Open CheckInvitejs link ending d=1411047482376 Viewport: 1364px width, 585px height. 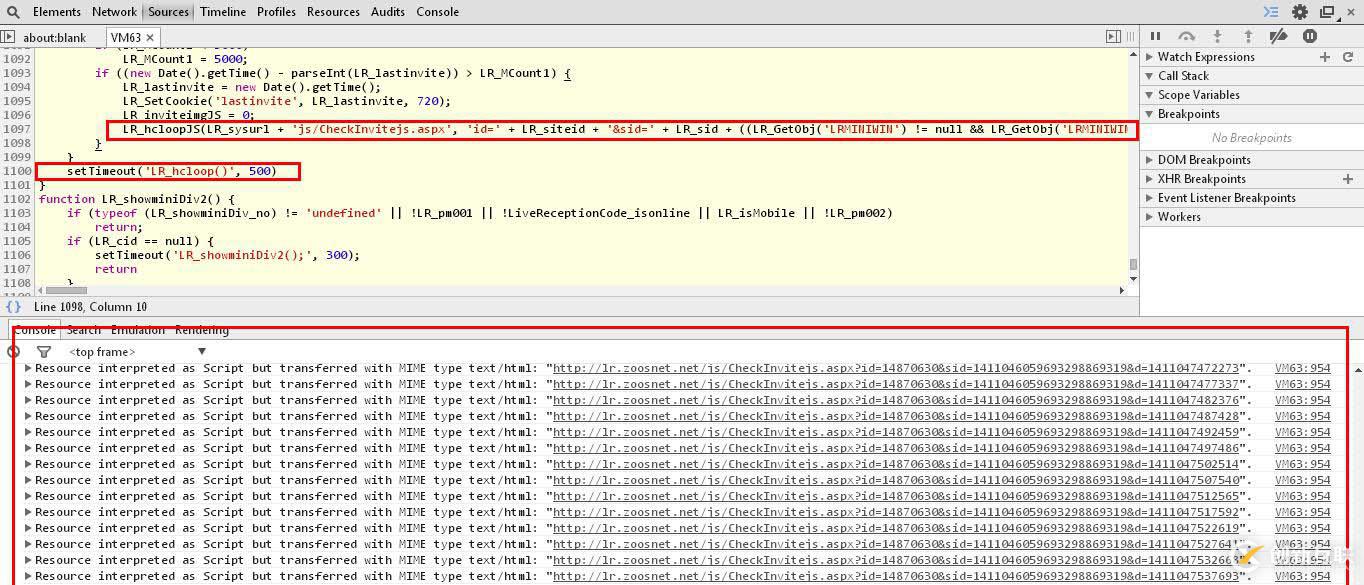[x=897, y=400]
